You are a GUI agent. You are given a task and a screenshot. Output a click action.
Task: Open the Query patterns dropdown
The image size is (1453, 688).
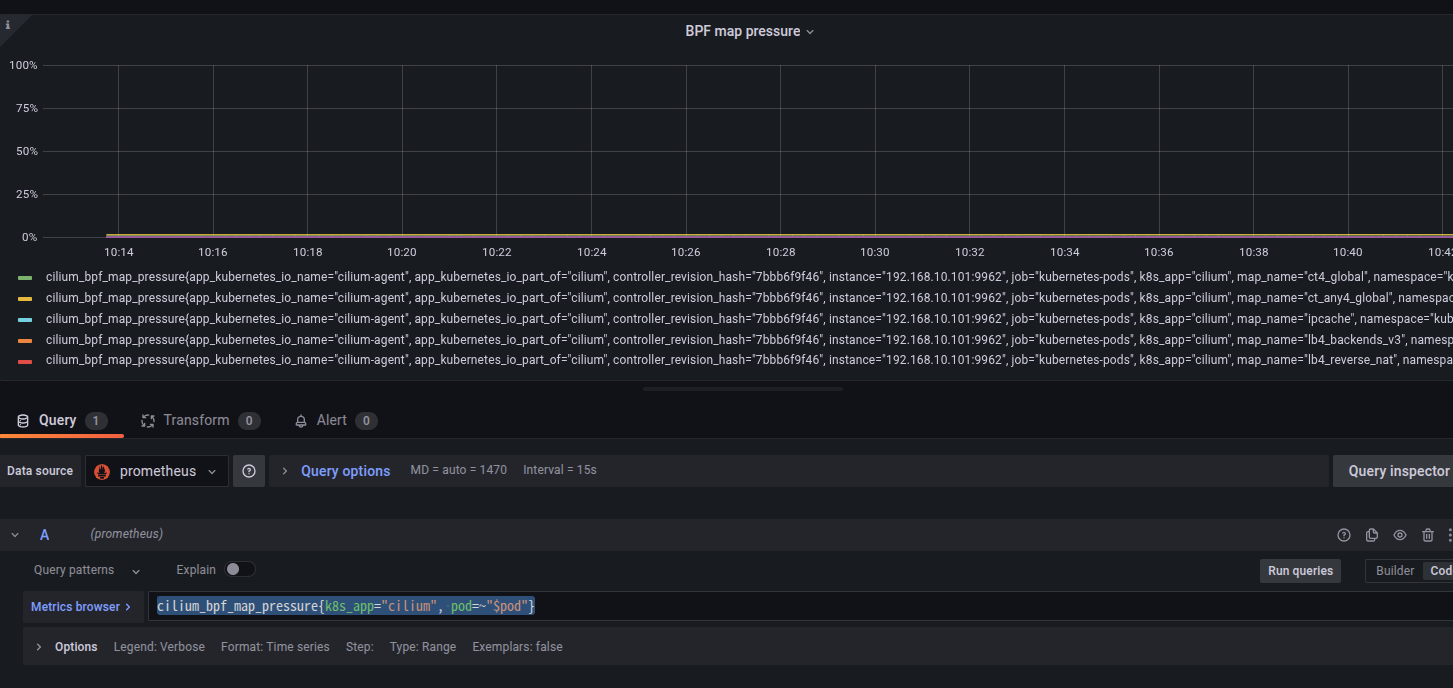87,570
